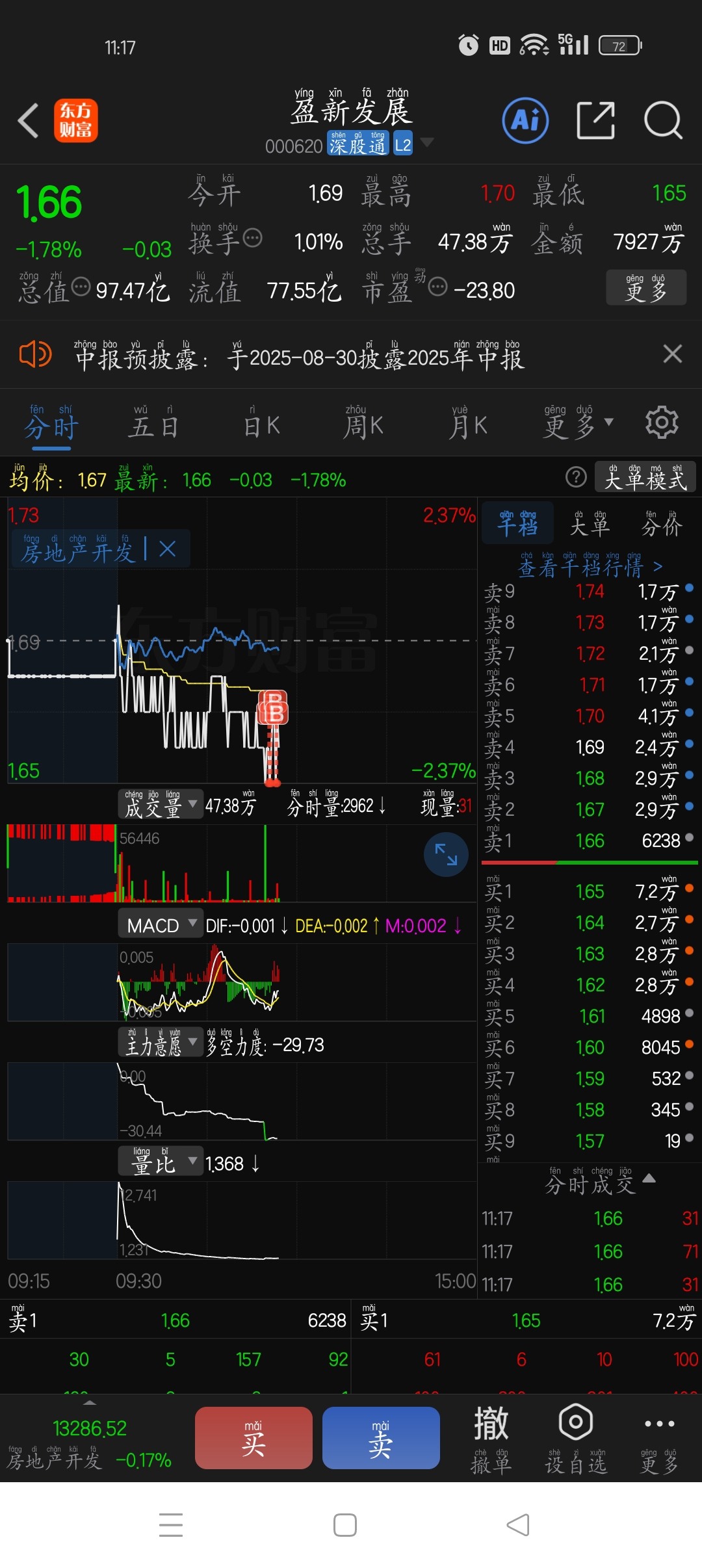
Task: Expand the 主力意愿 indicator dropdown
Action: (161, 1043)
